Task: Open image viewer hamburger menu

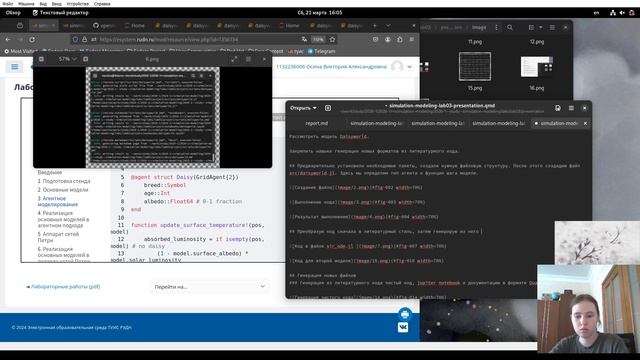Action: (x=248, y=59)
